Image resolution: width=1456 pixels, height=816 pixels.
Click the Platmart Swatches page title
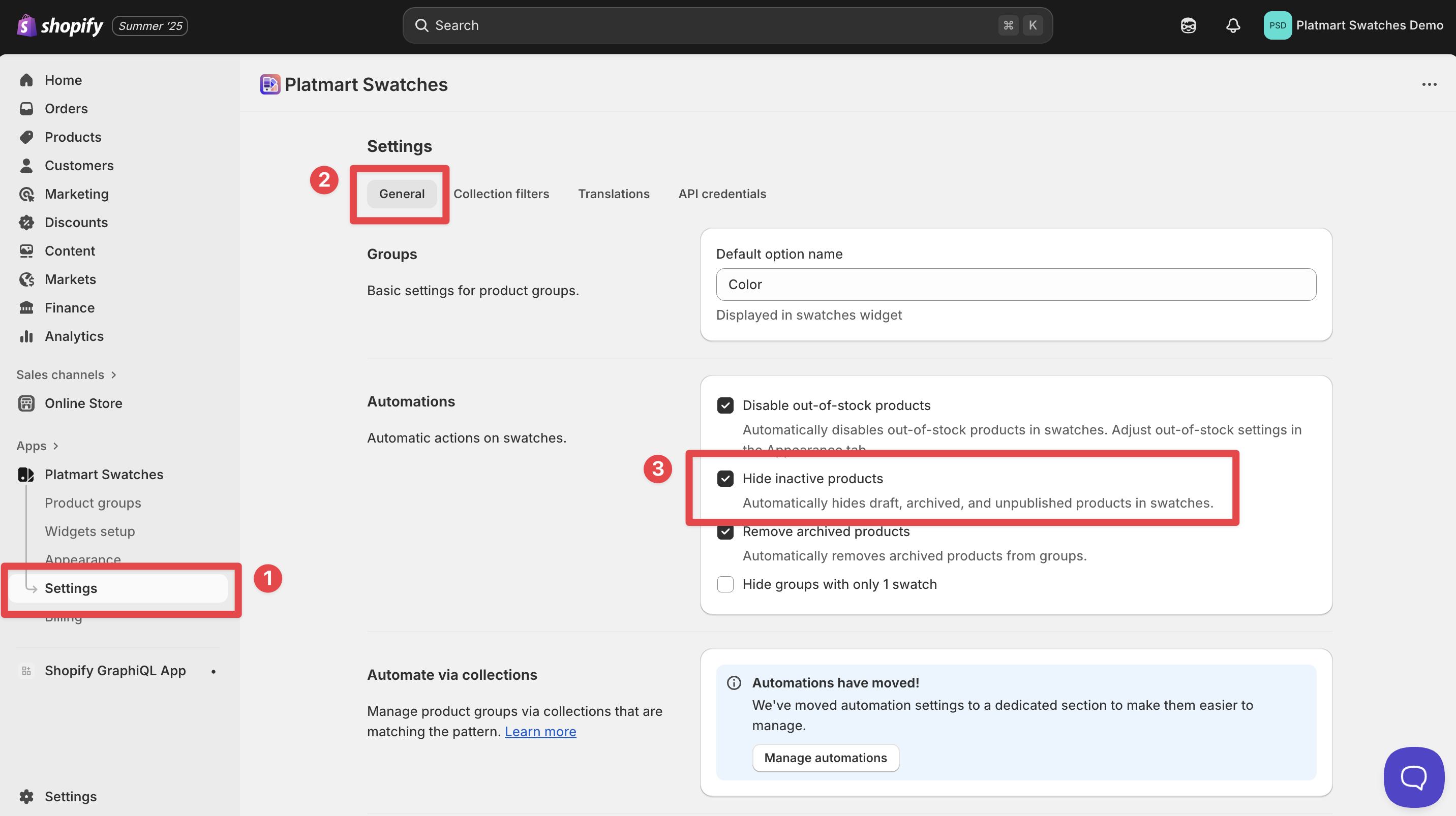coord(366,84)
